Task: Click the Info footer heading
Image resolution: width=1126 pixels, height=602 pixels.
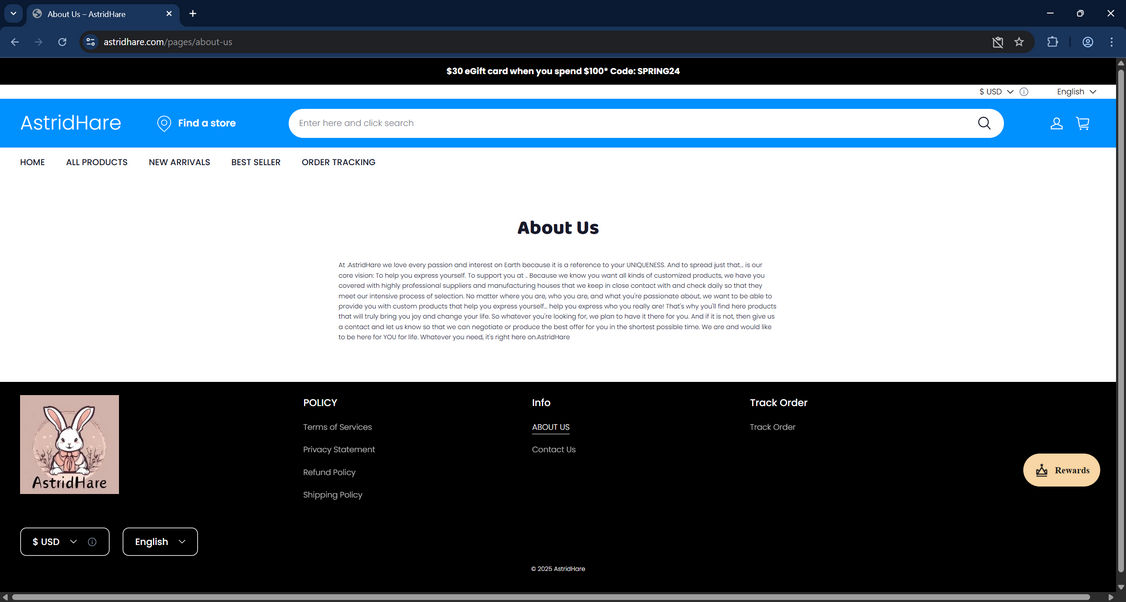Action: (541, 403)
